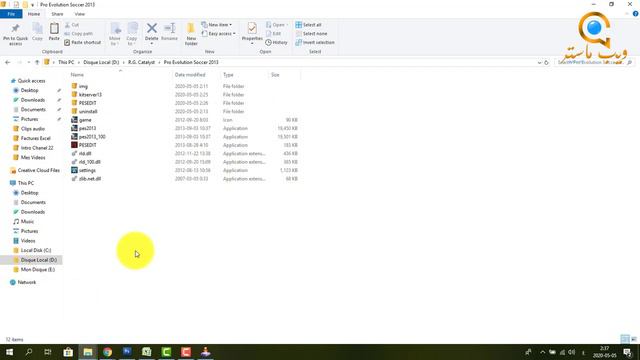Switch to the Share ribbon tab
640x360 pixels.
click(x=57, y=14)
